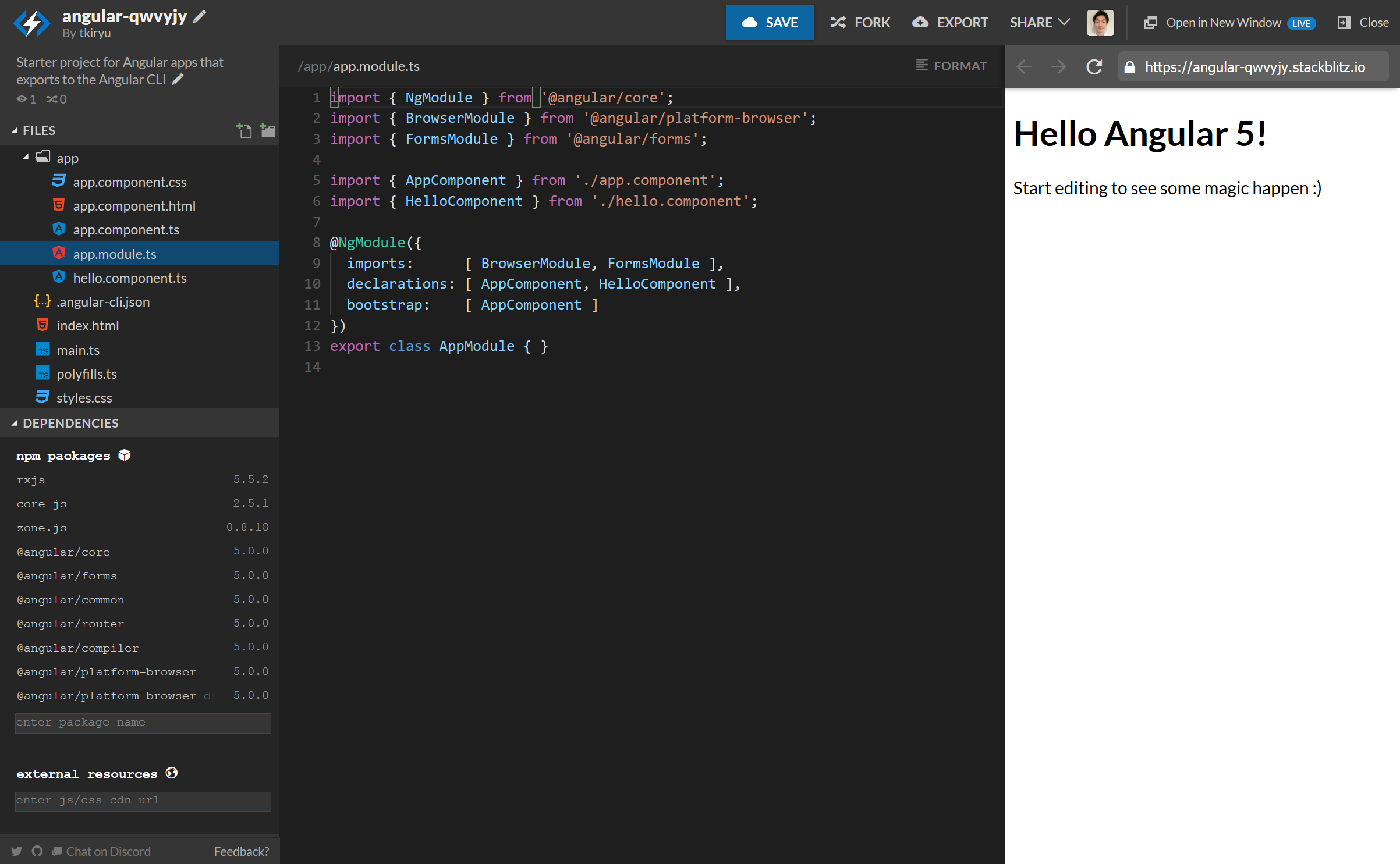Click the Feedback? link

click(x=241, y=851)
